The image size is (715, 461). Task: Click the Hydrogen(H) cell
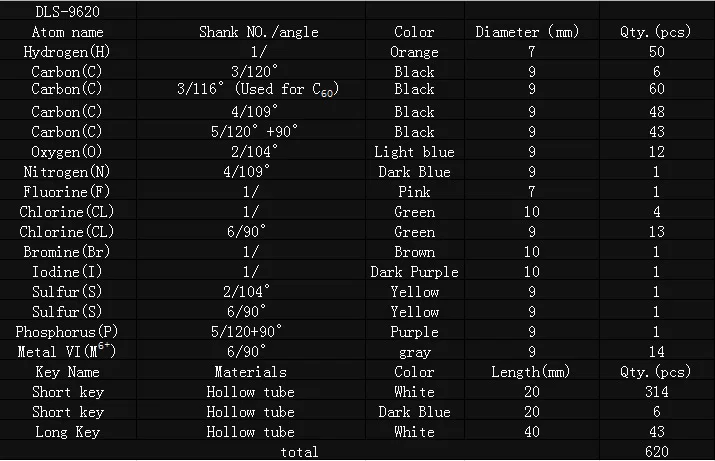(68, 52)
